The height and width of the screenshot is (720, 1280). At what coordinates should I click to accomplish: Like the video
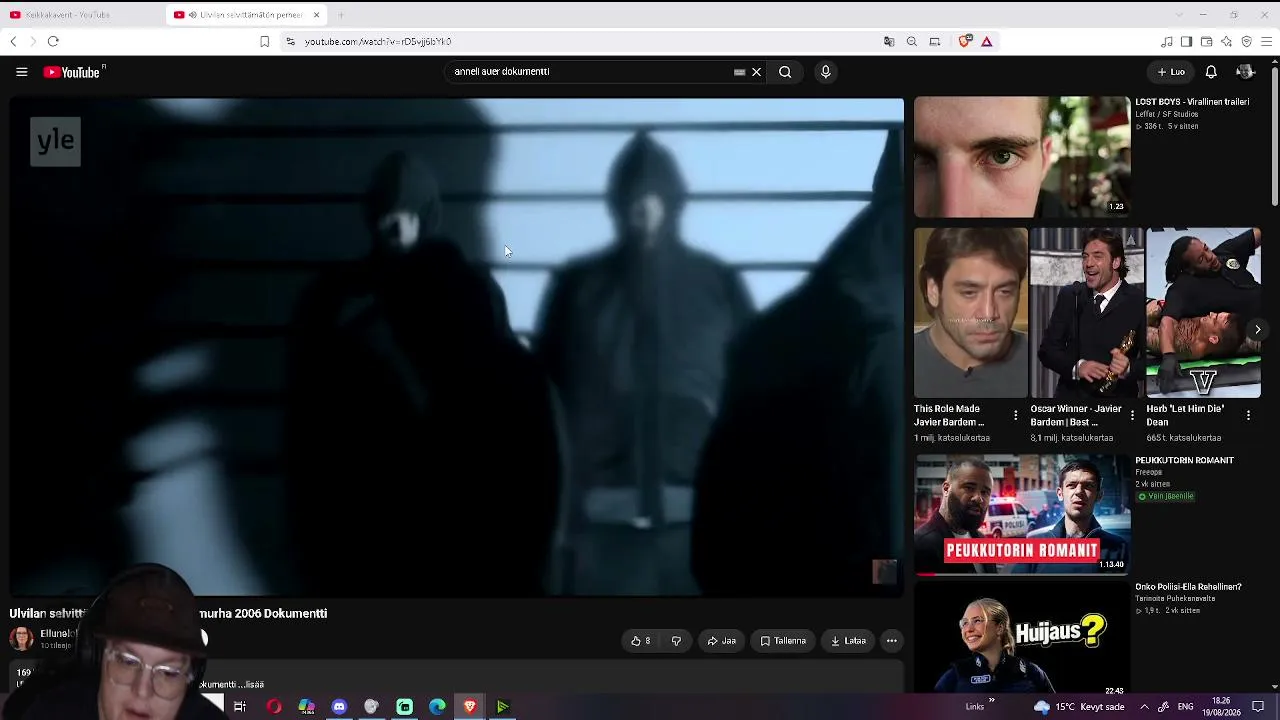[641, 641]
